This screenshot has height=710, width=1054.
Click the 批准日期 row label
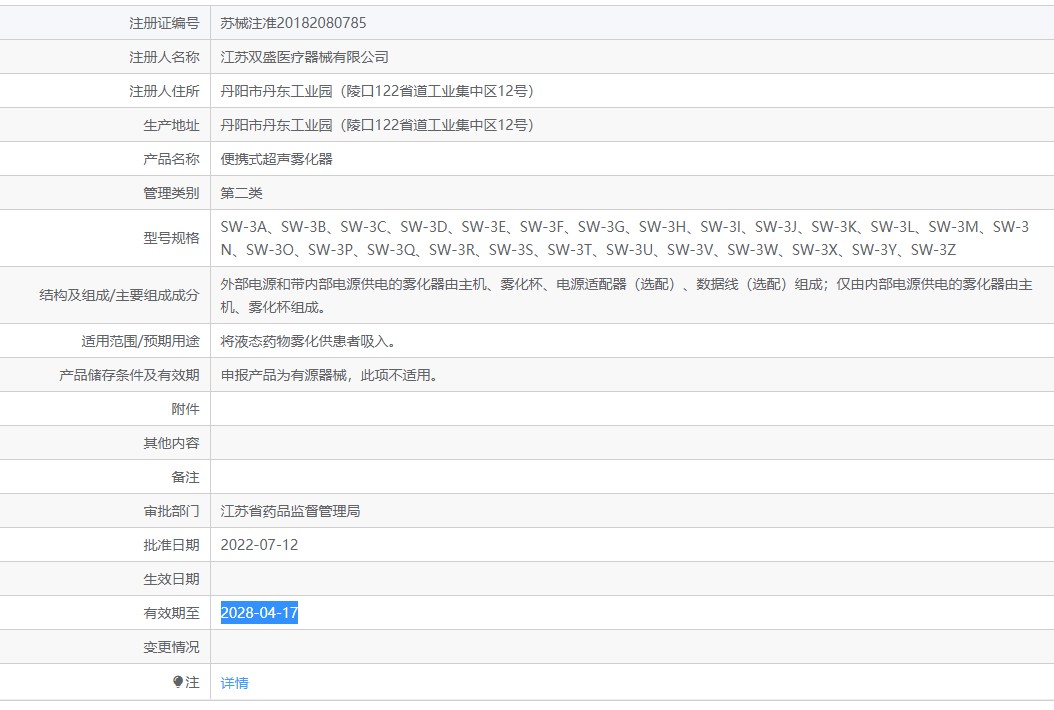171,545
